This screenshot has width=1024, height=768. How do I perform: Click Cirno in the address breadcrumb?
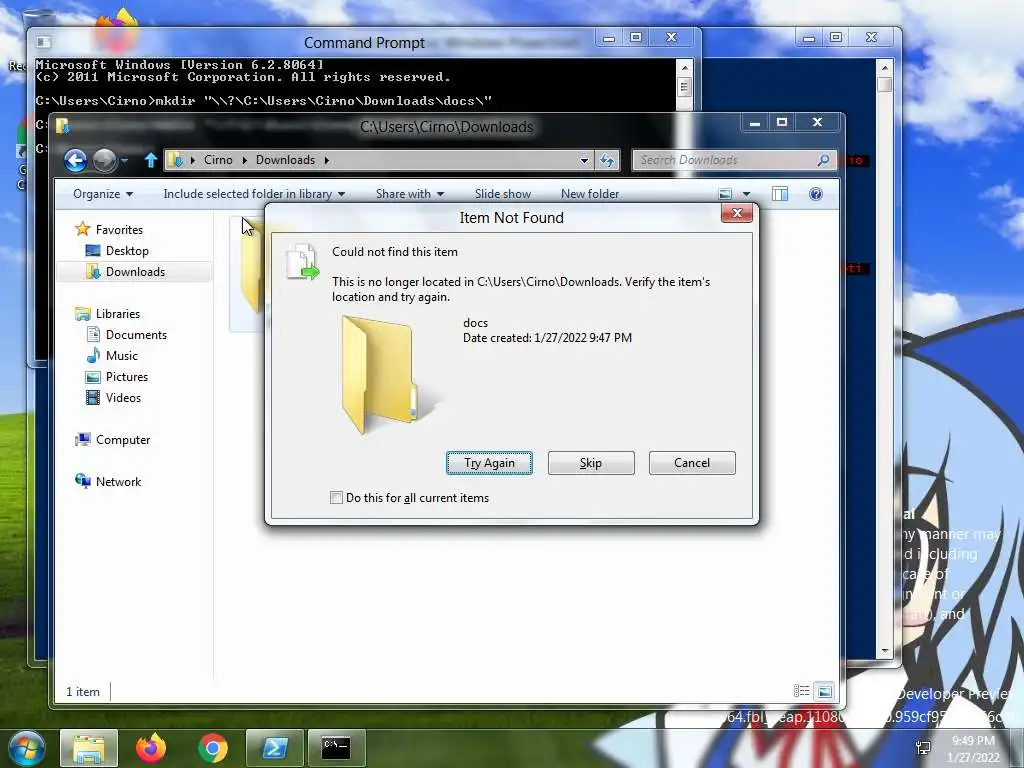[x=218, y=160]
